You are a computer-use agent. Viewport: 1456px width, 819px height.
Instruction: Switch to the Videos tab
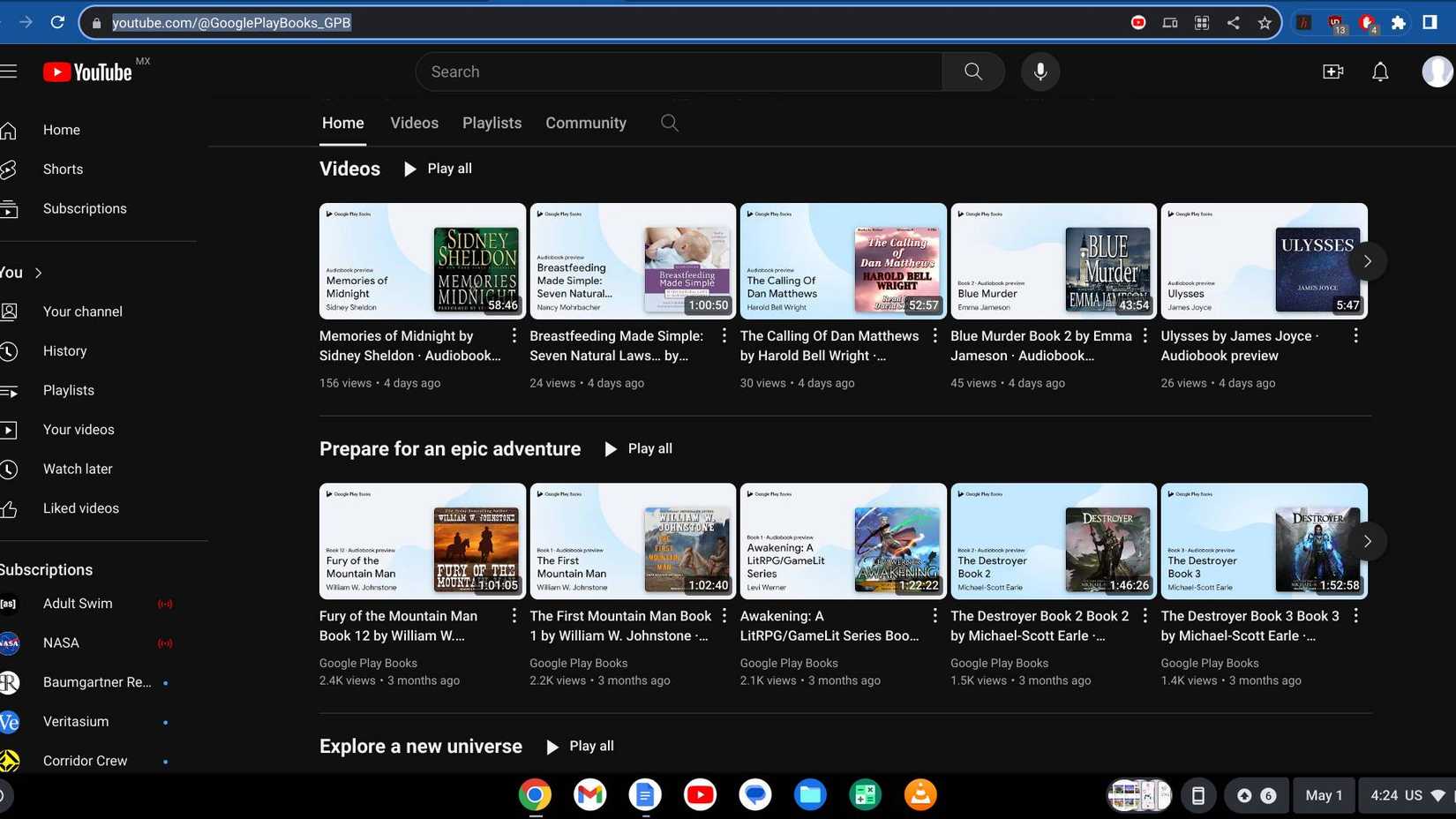click(413, 123)
